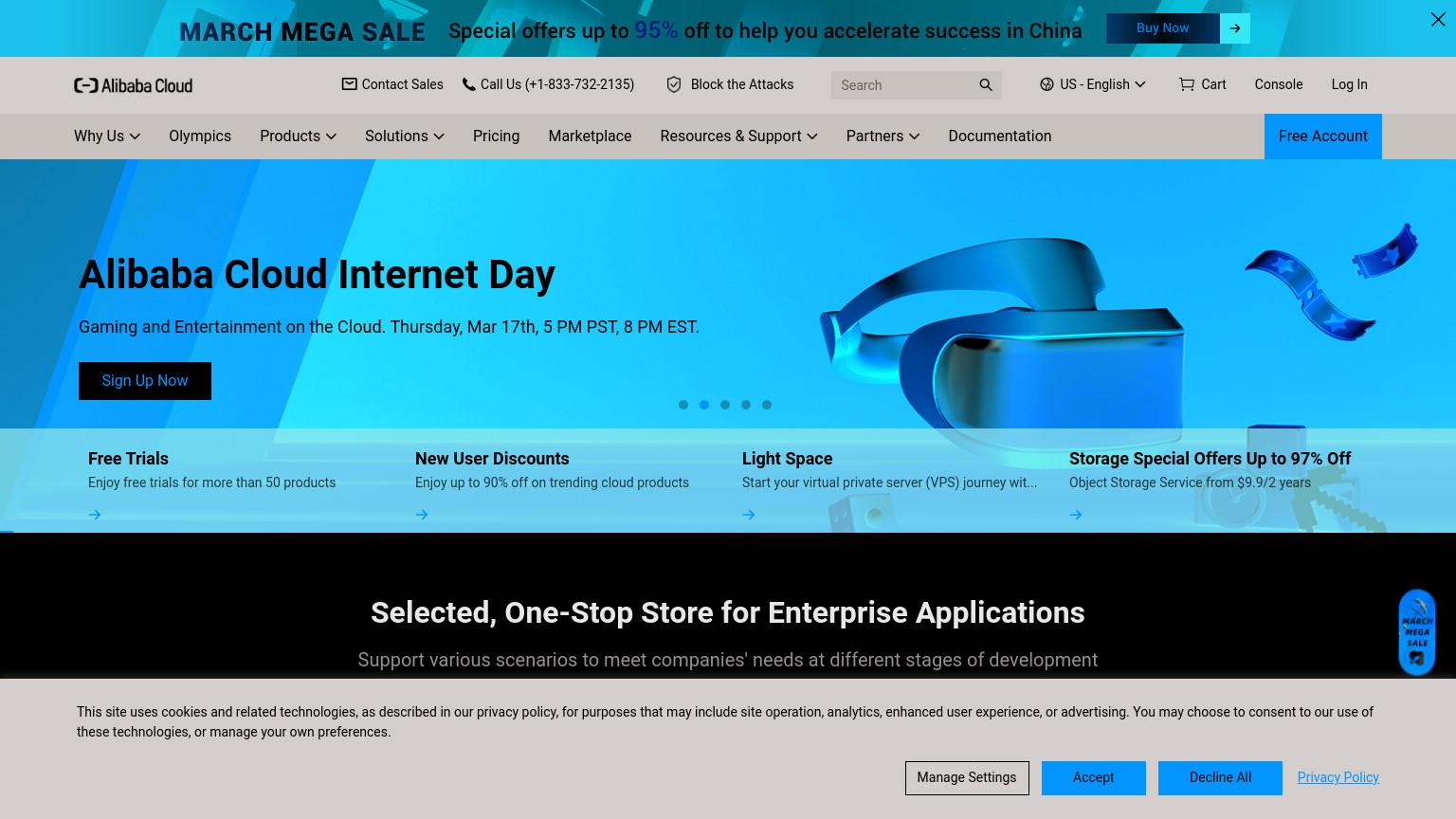
Task: Click the Alibaba Cloud Internet Day headline
Action: 317,275
